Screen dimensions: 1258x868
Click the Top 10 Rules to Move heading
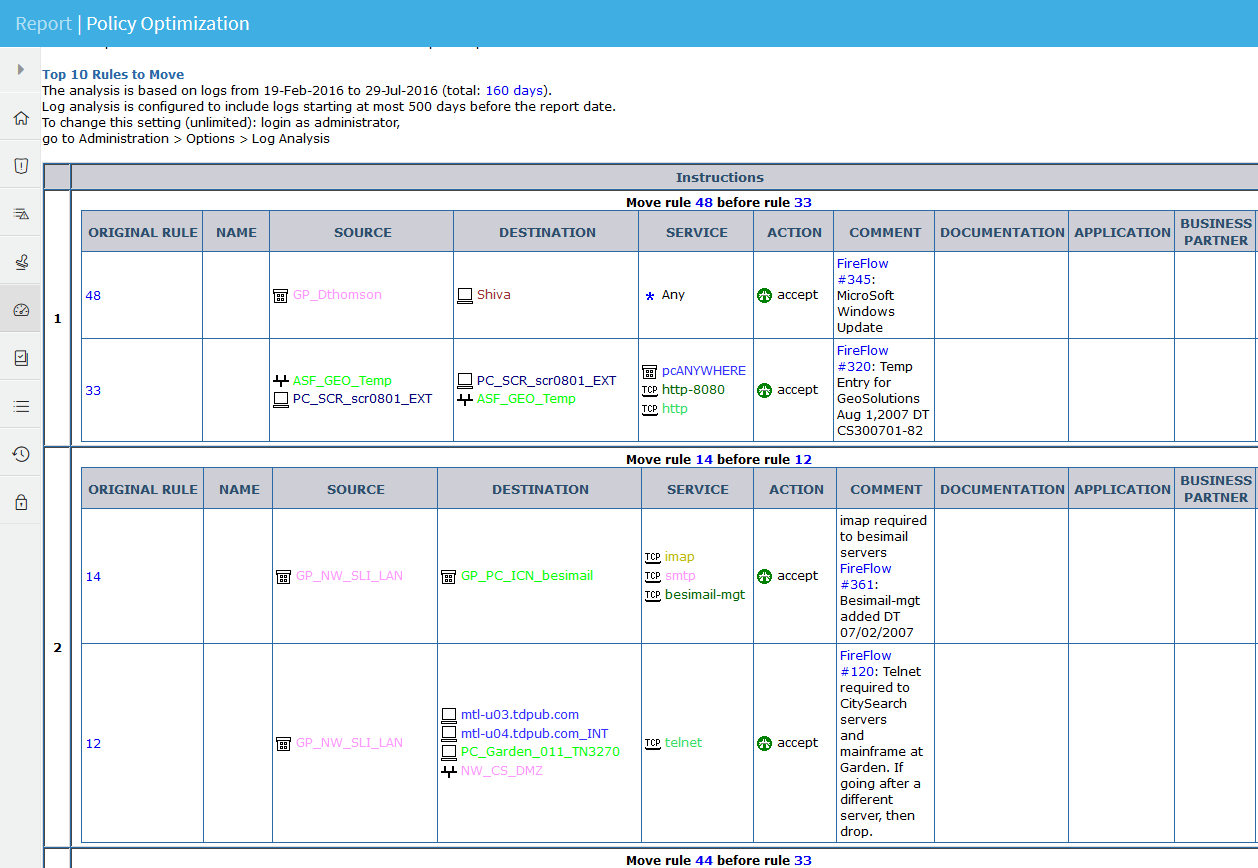point(113,75)
